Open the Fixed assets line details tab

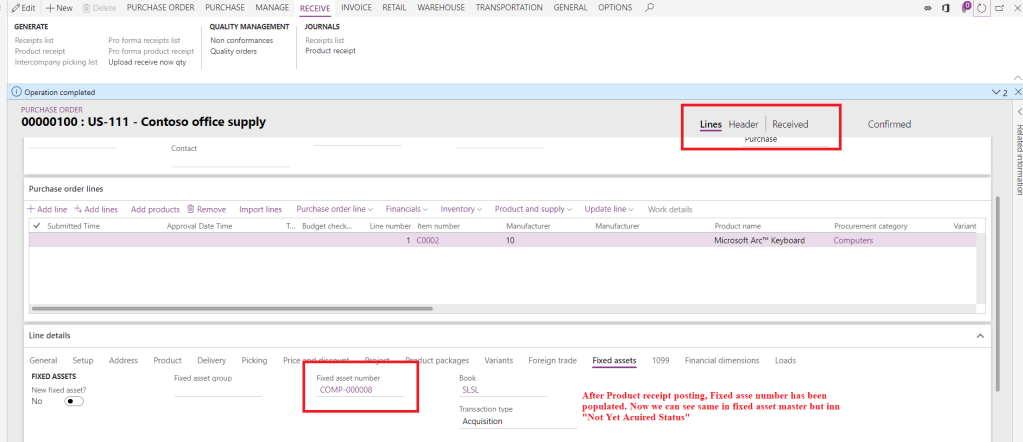click(x=614, y=360)
